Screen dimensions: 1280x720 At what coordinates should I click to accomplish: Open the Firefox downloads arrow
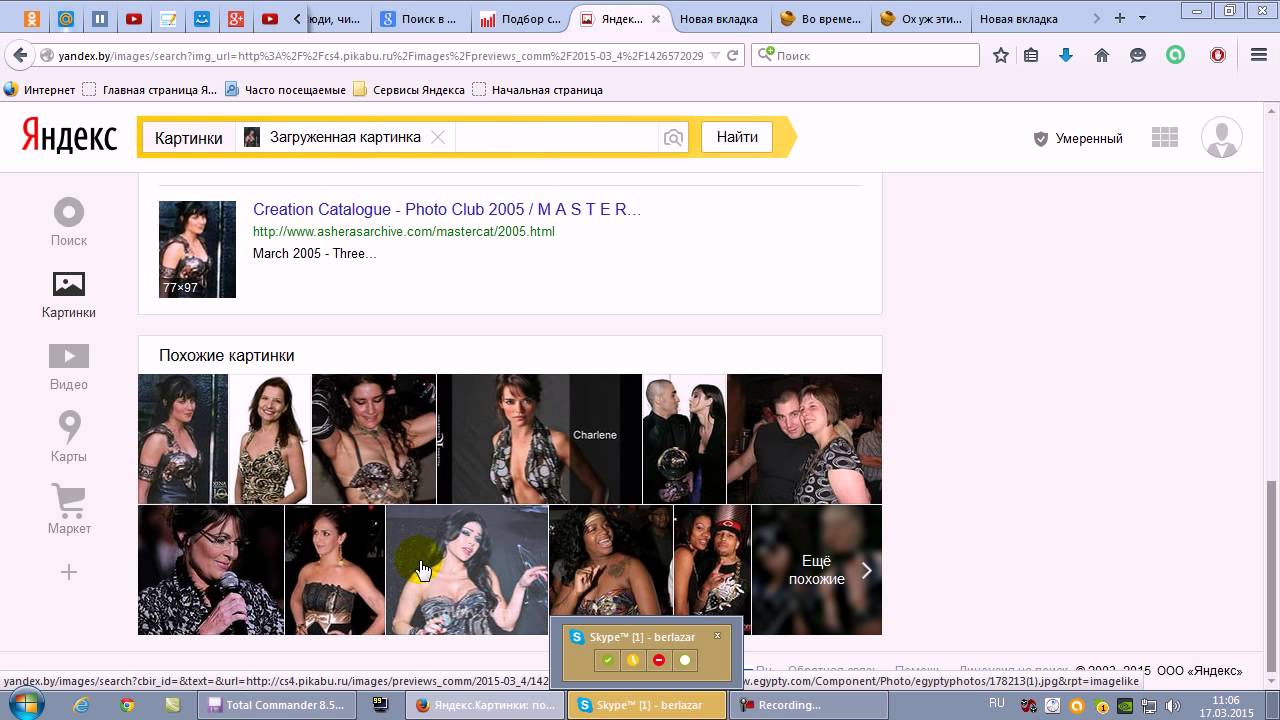point(1066,56)
